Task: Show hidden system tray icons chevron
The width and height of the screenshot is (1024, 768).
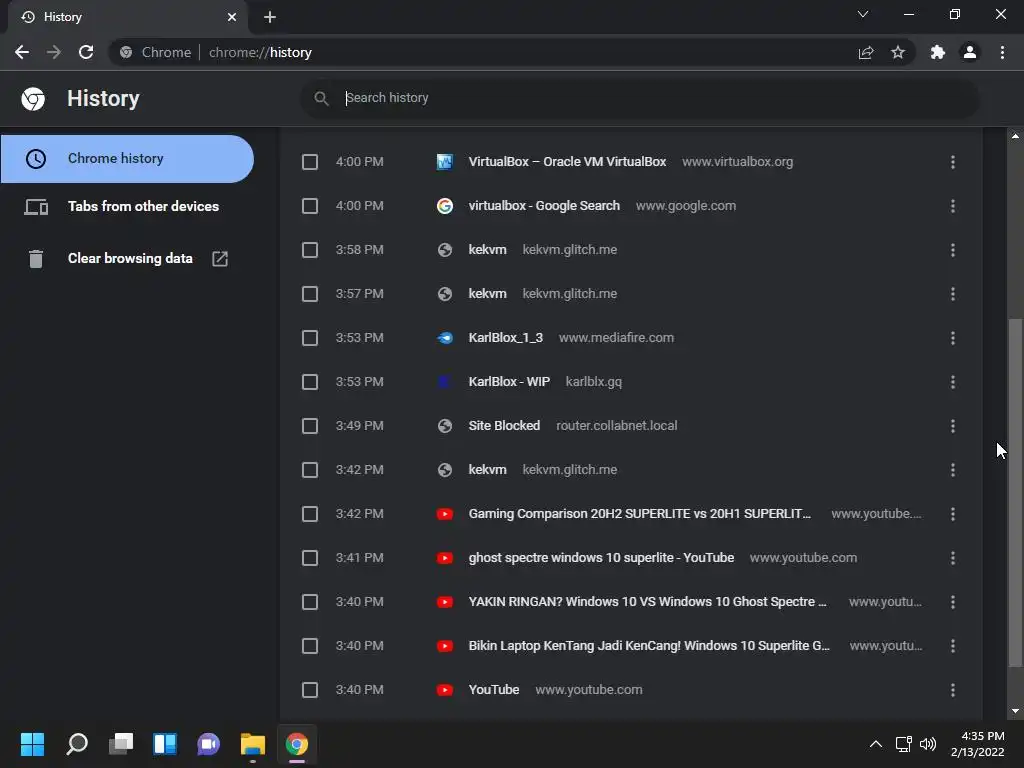Action: click(876, 744)
